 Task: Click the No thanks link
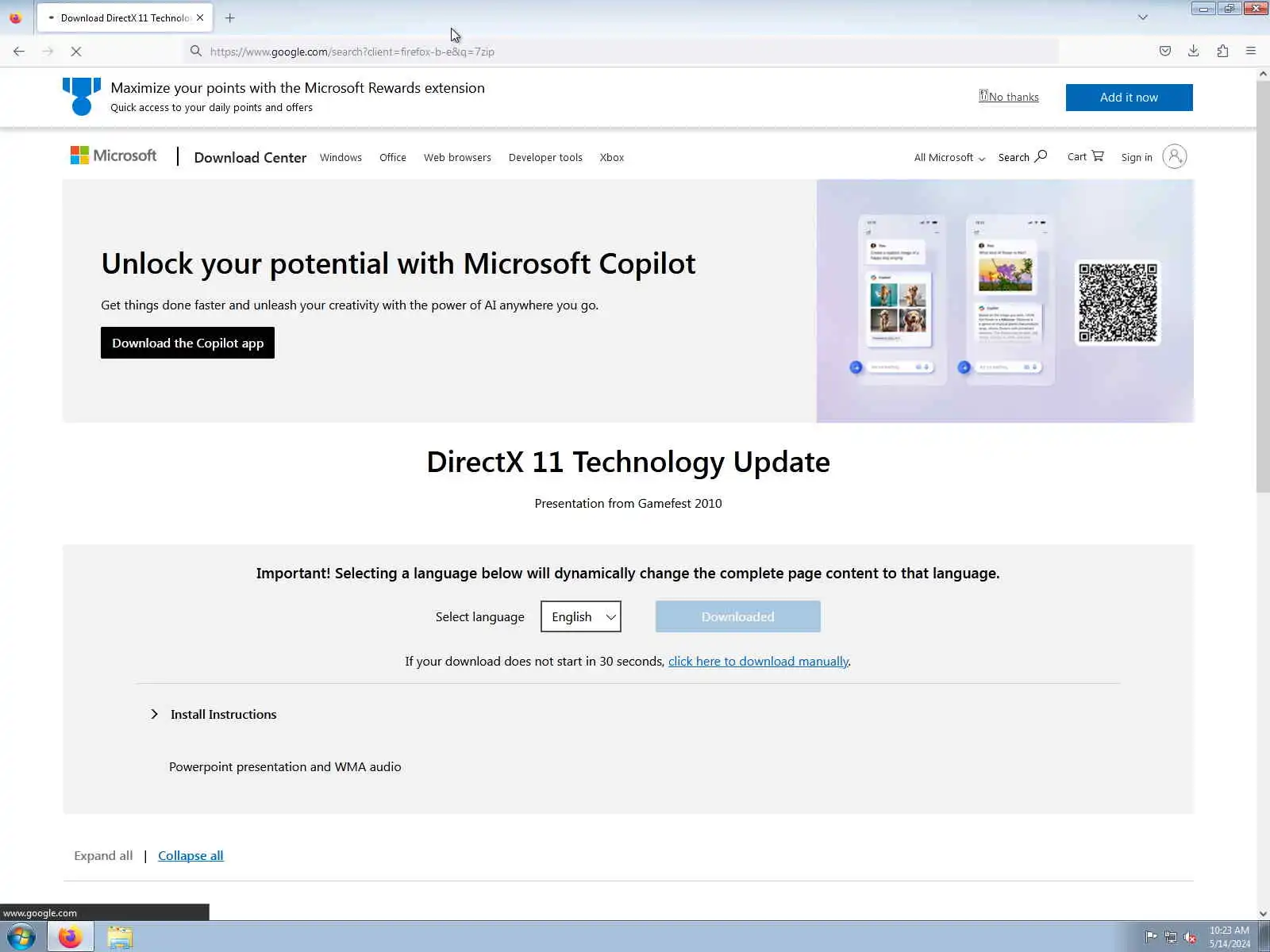(x=1009, y=97)
